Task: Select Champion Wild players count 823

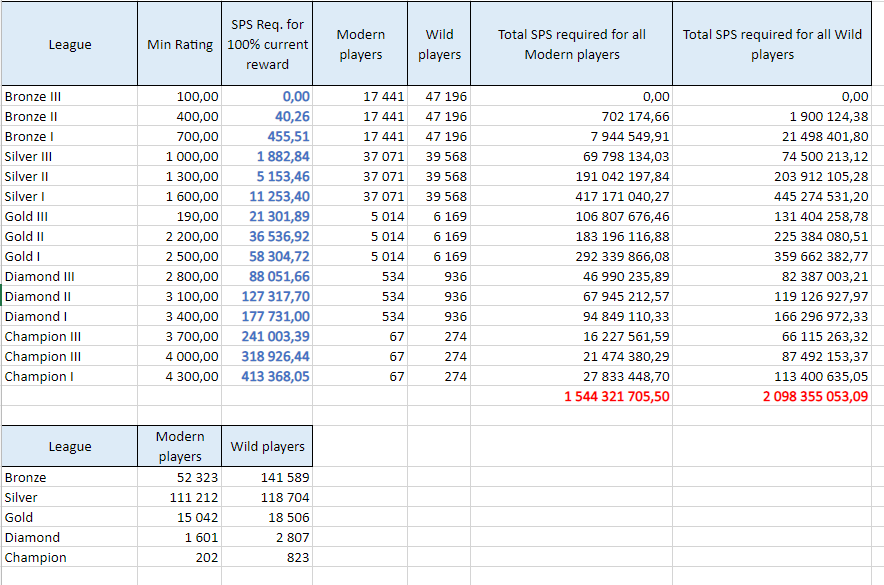Action: tap(267, 557)
